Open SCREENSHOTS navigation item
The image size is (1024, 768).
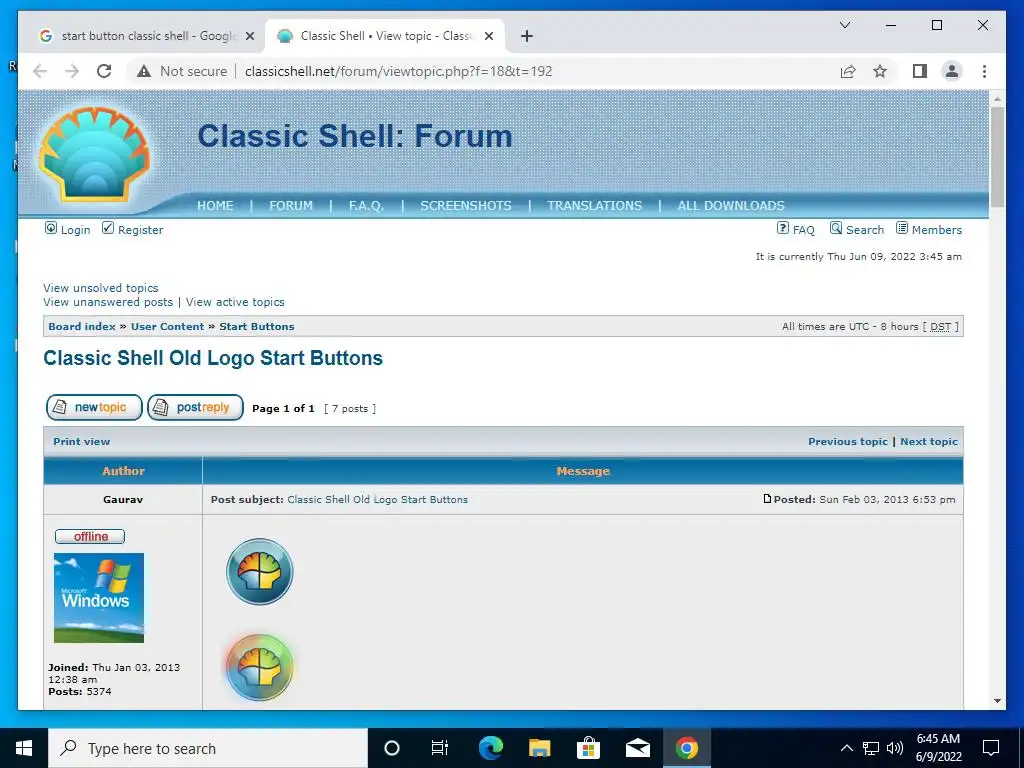466,206
